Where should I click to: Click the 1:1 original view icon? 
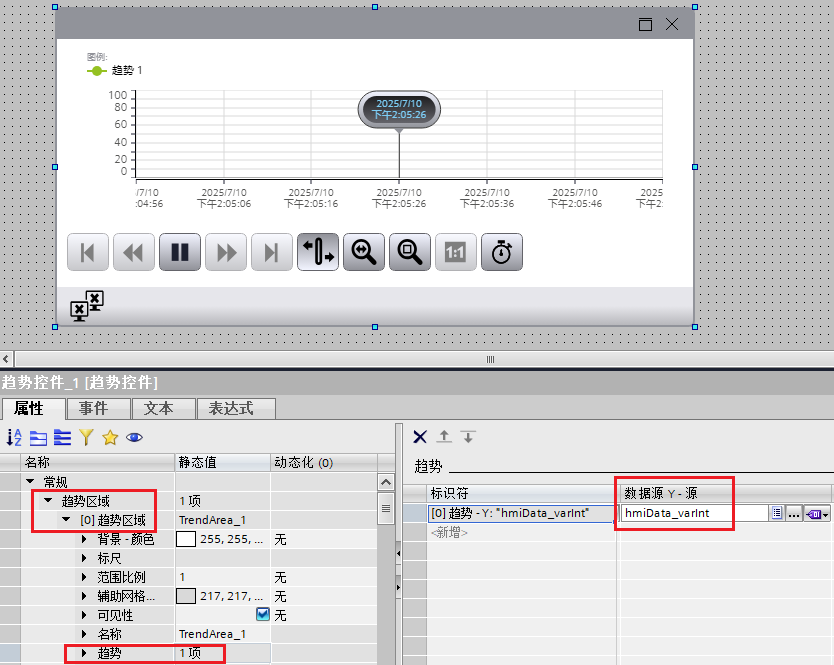point(455,253)
